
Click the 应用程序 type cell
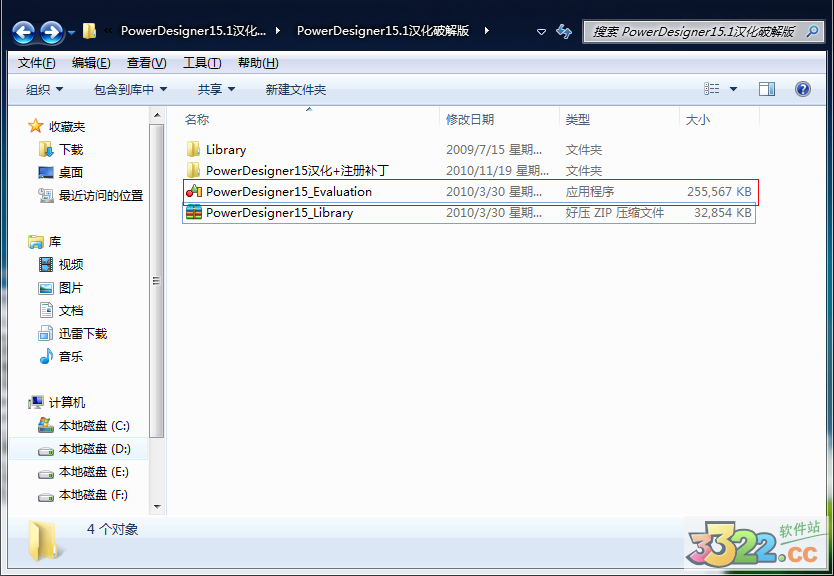590,191
